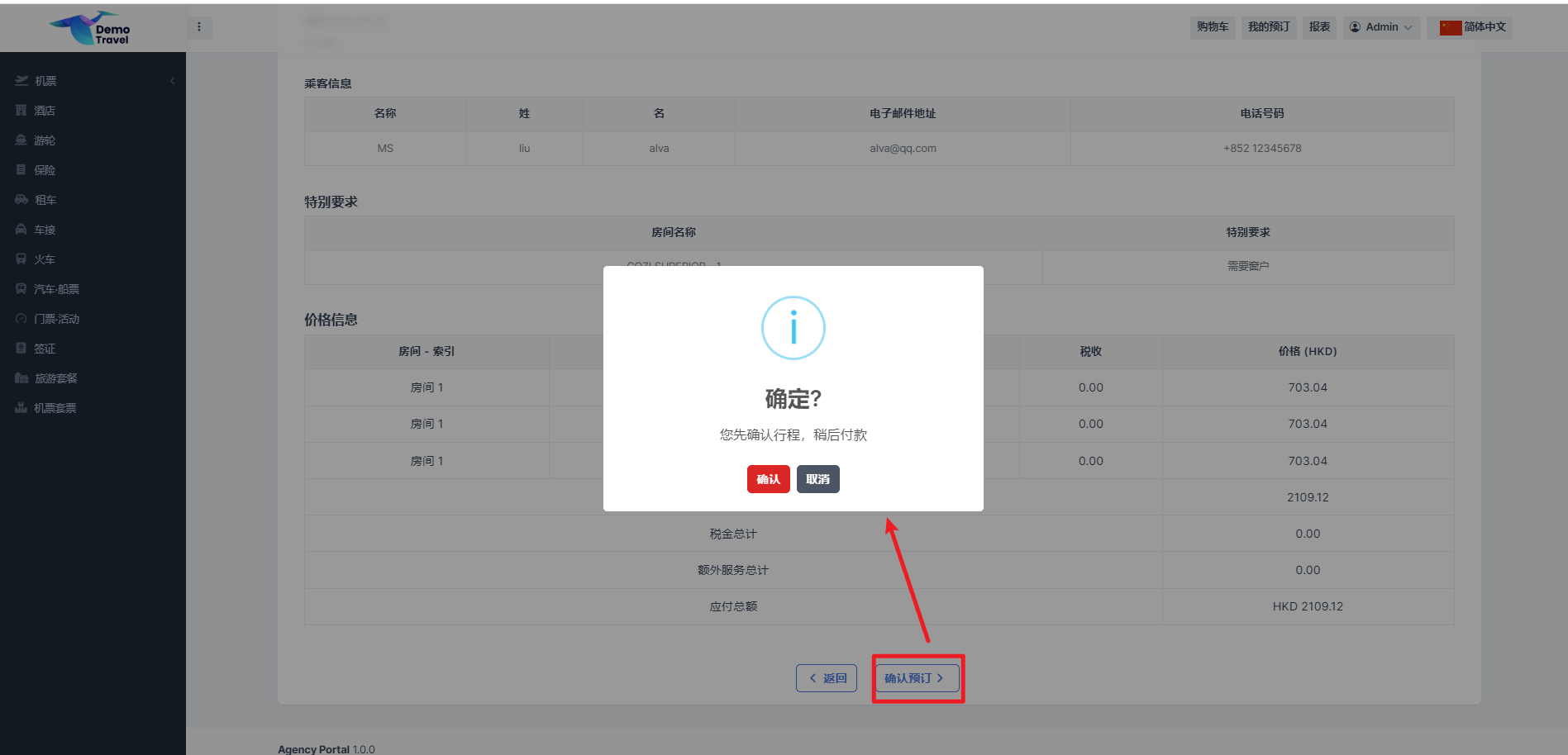Open the Admin user dropdown
The height and width of the screenshot is (755, 1568).
[x=1380, y=27]
